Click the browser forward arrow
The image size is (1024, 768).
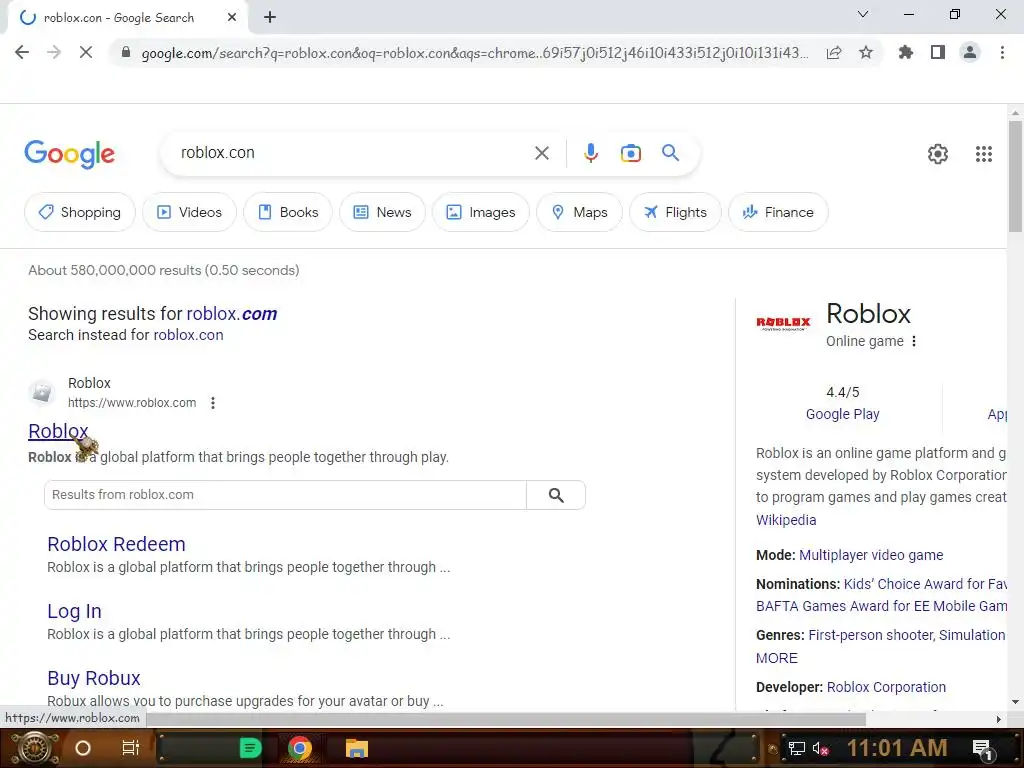(x=54, y=52)
